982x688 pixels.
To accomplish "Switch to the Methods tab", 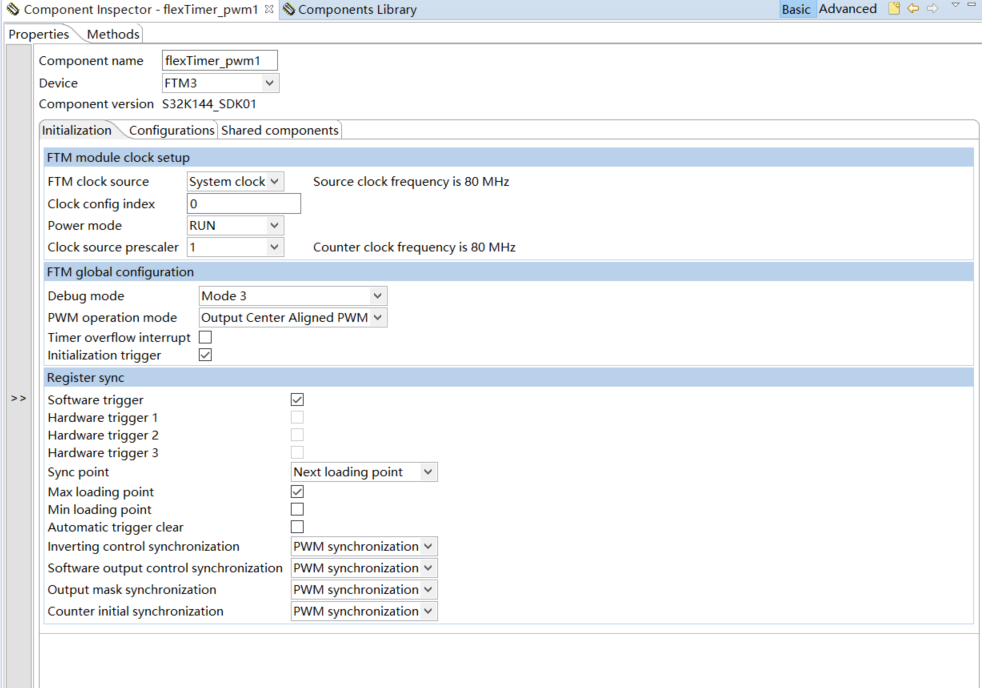I will (112, 33).
